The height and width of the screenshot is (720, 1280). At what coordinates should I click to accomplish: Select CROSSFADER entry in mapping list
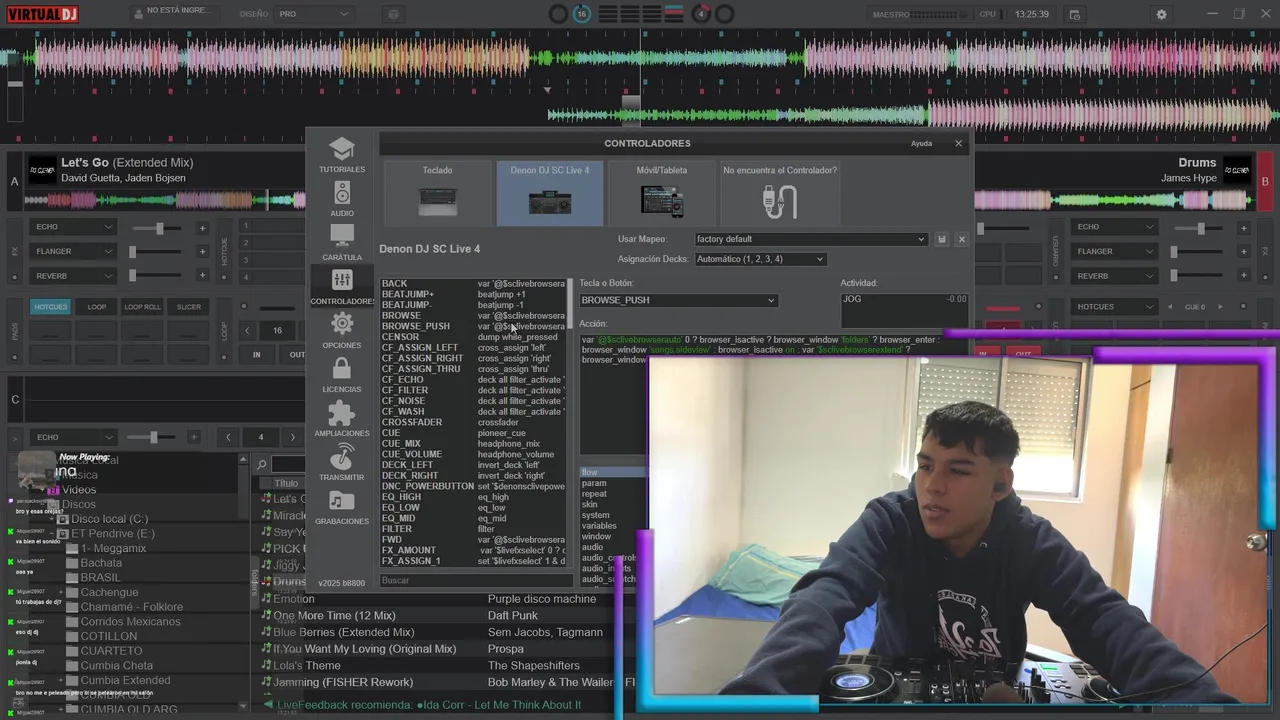pyautogui.click(x=473, y=422)
